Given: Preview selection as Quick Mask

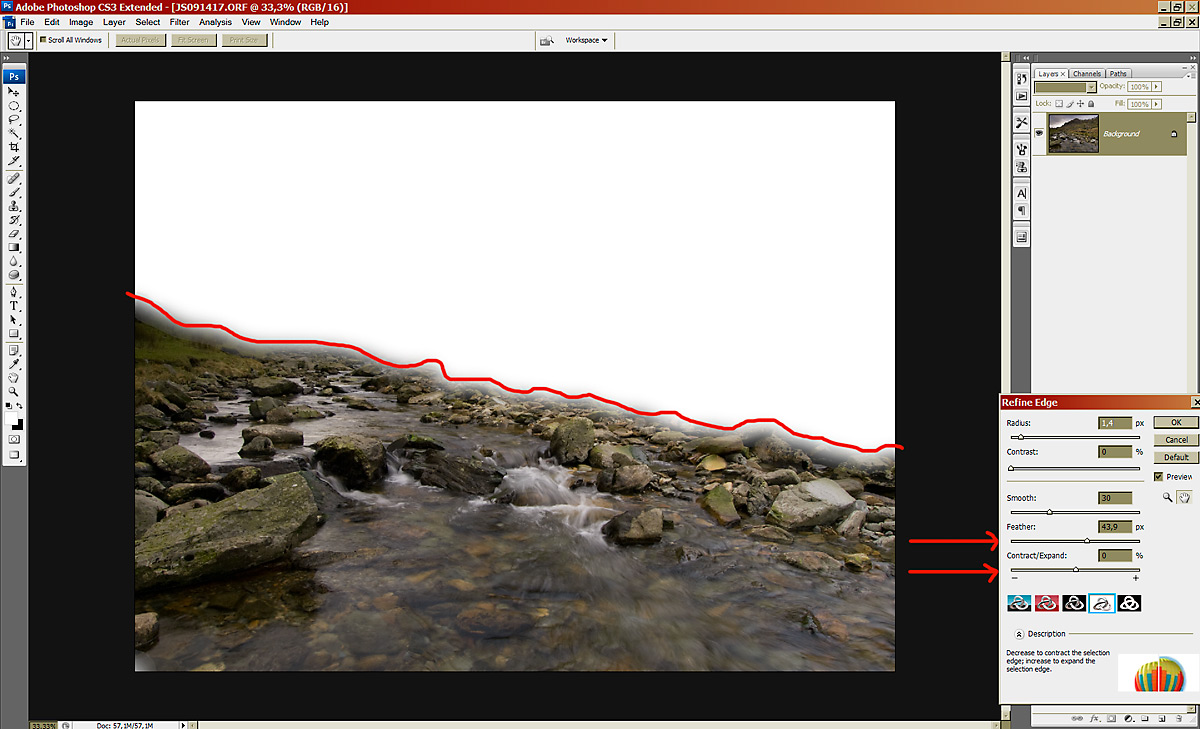Looking at the screenshot, I should coord(1046,603).
